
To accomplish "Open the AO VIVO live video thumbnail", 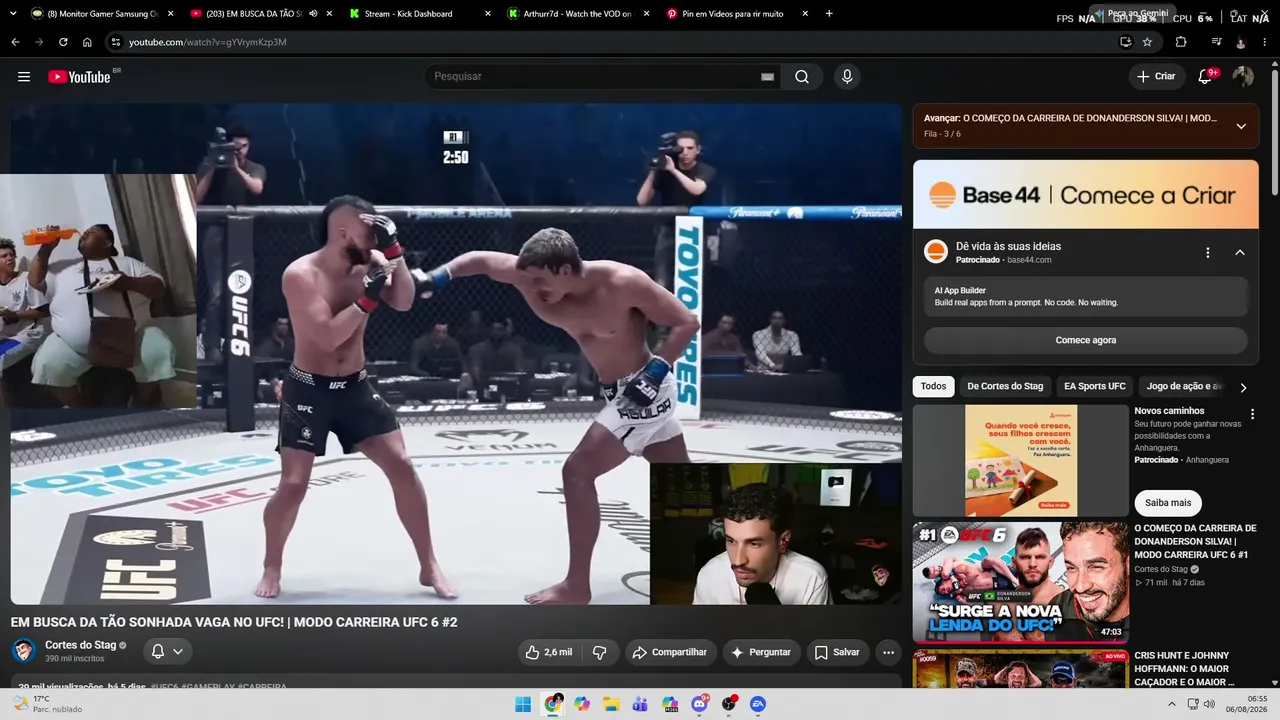I will click(1021, 669).
